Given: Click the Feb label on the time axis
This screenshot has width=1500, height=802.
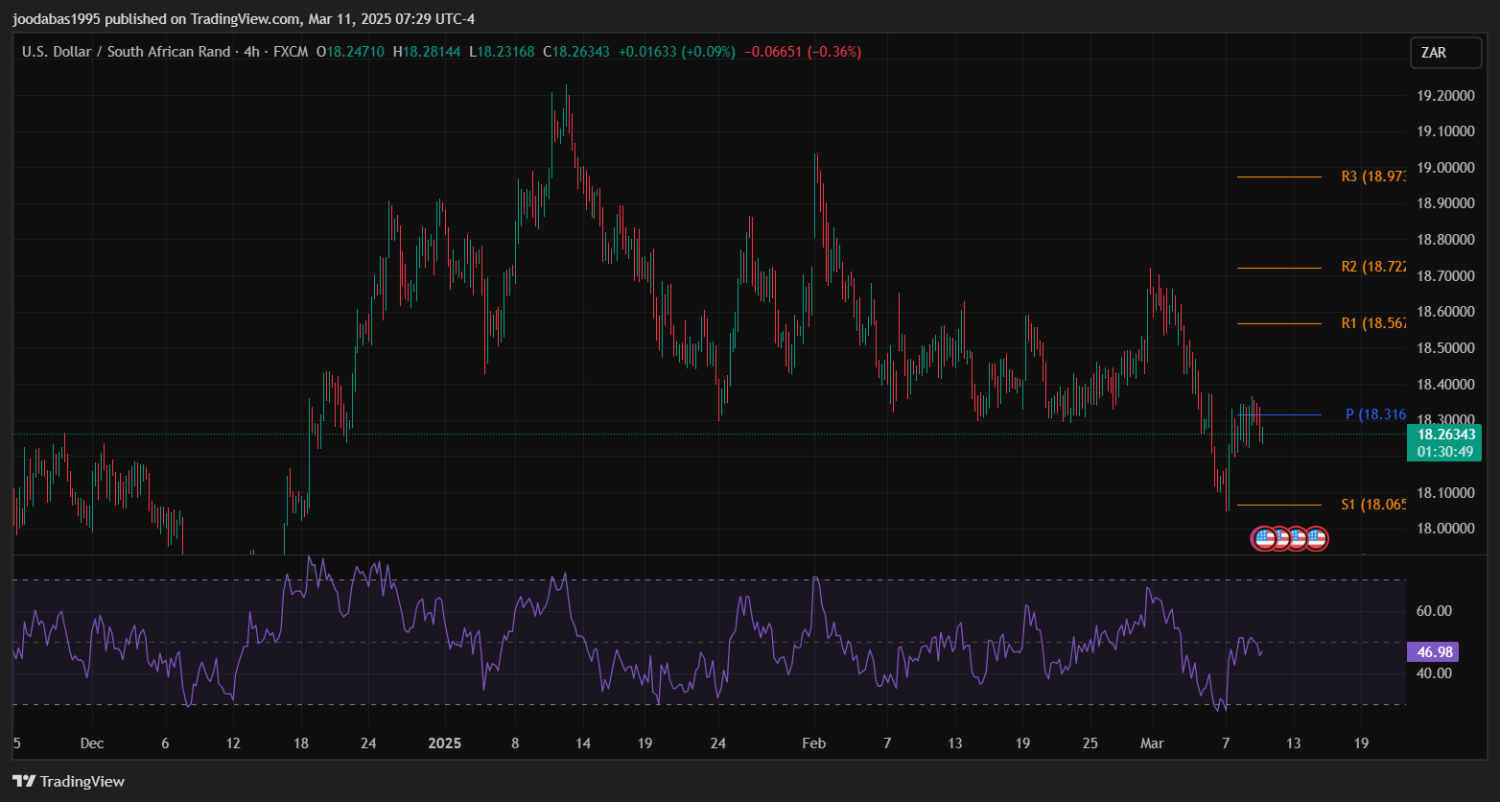Looking at the screenshot, I should pyautogui.click(x=815, y=743).
